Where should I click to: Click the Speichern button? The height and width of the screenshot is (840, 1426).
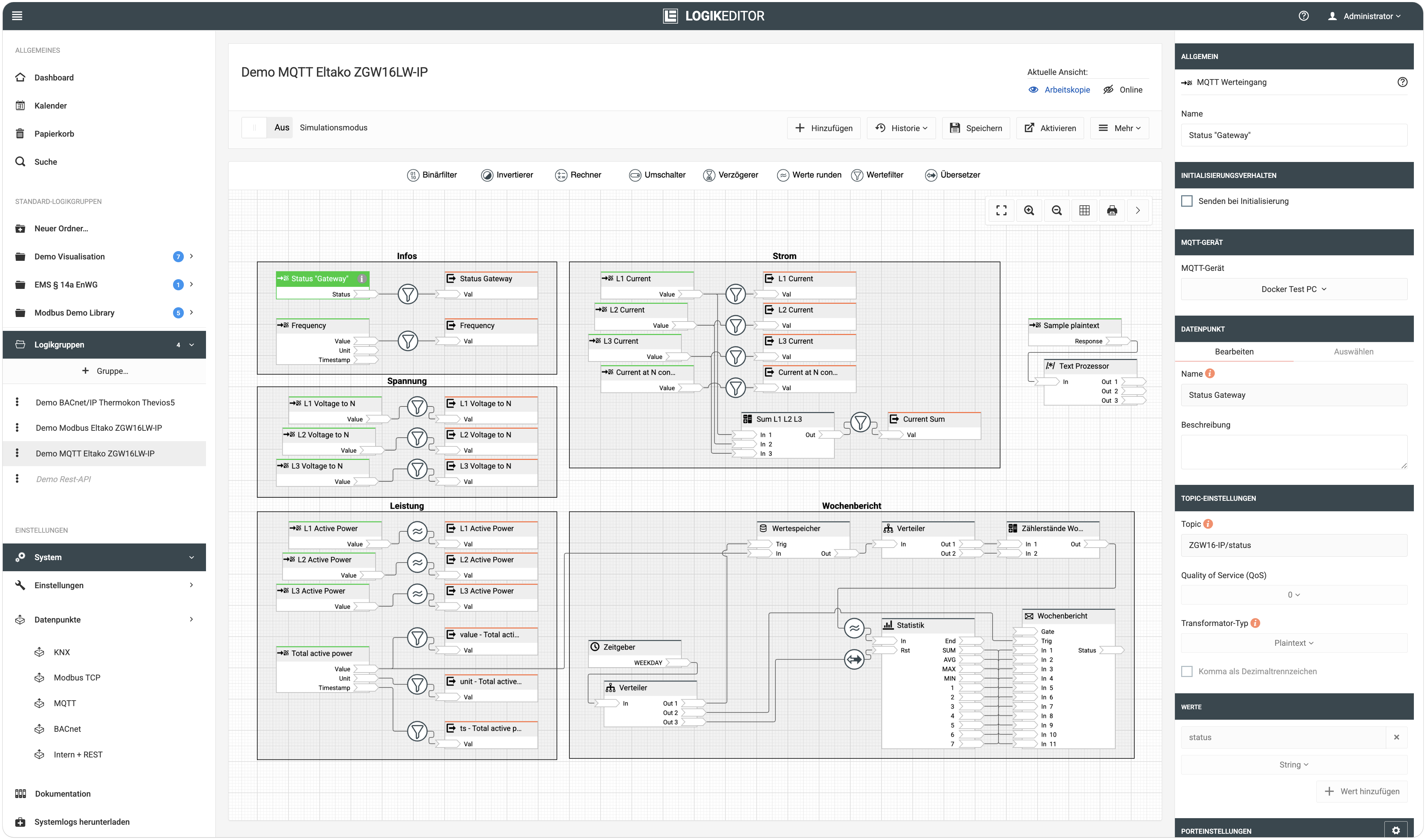tap(976, 128)
